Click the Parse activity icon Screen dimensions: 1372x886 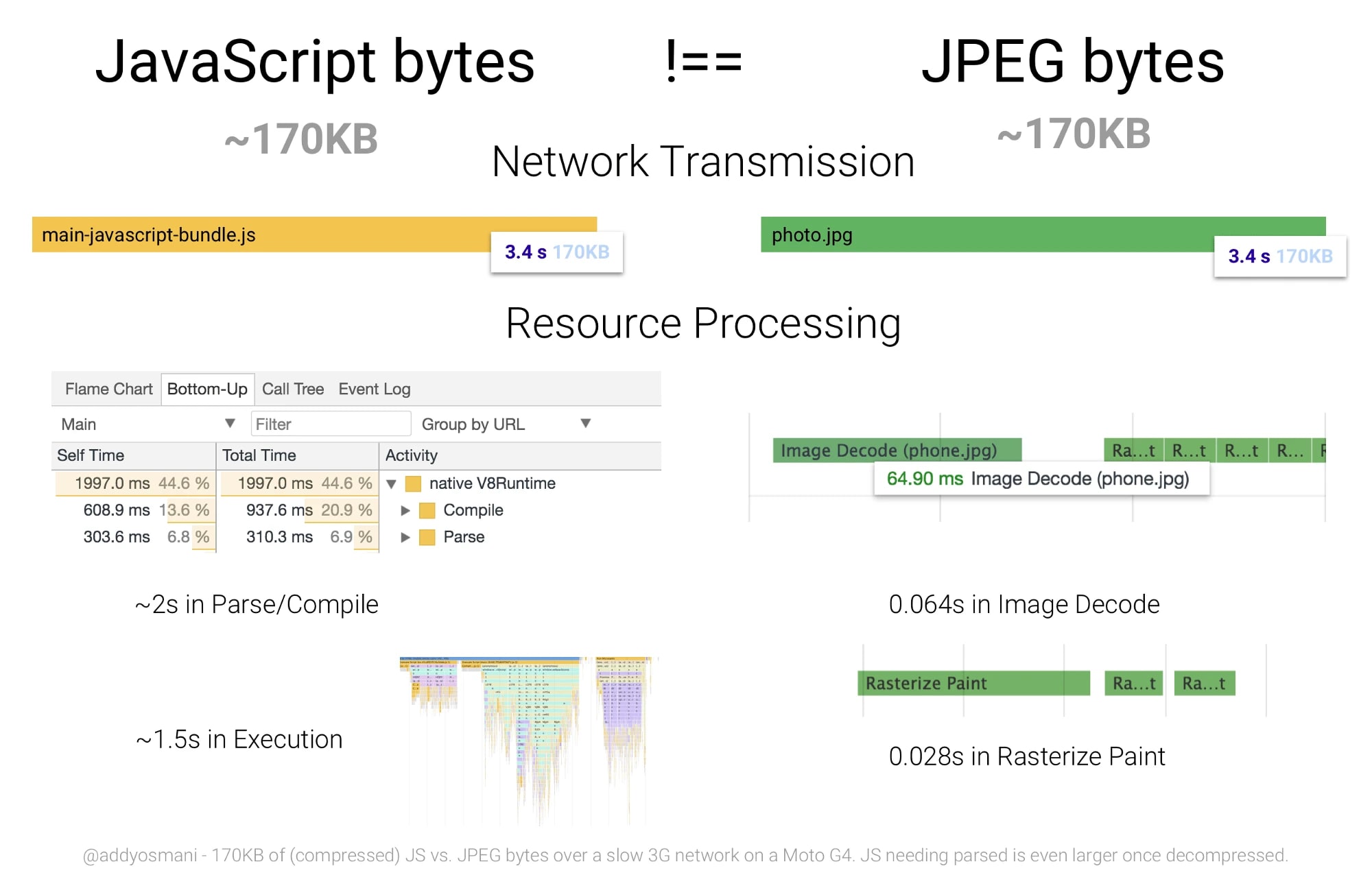(427, 537)
